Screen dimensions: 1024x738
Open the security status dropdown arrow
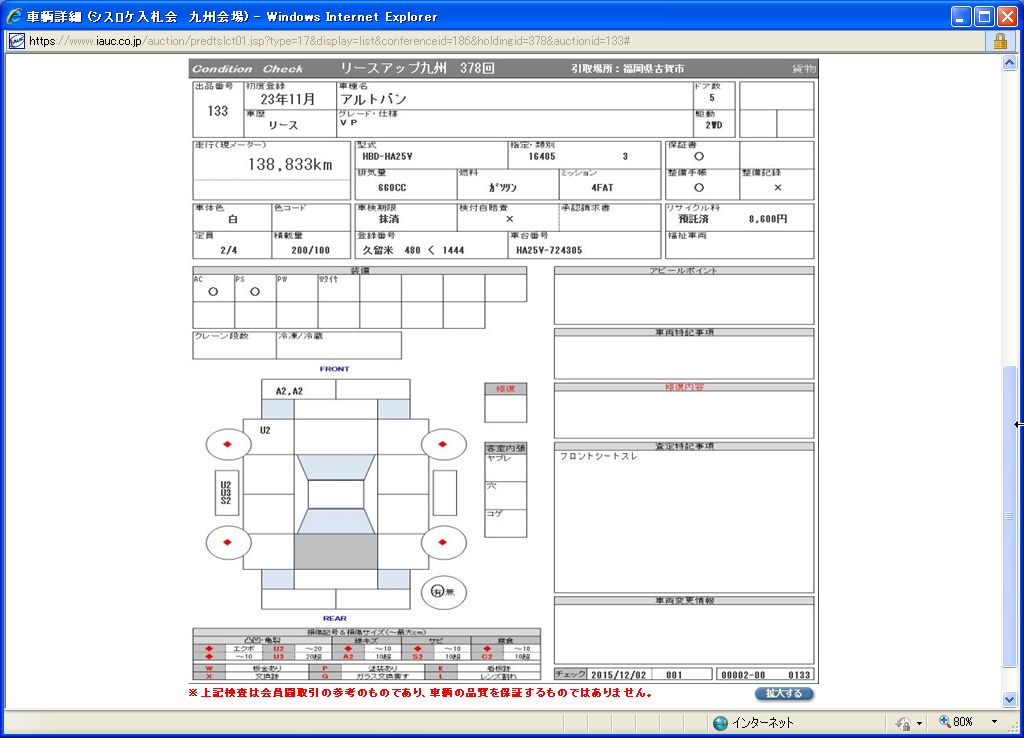point(920,722)
